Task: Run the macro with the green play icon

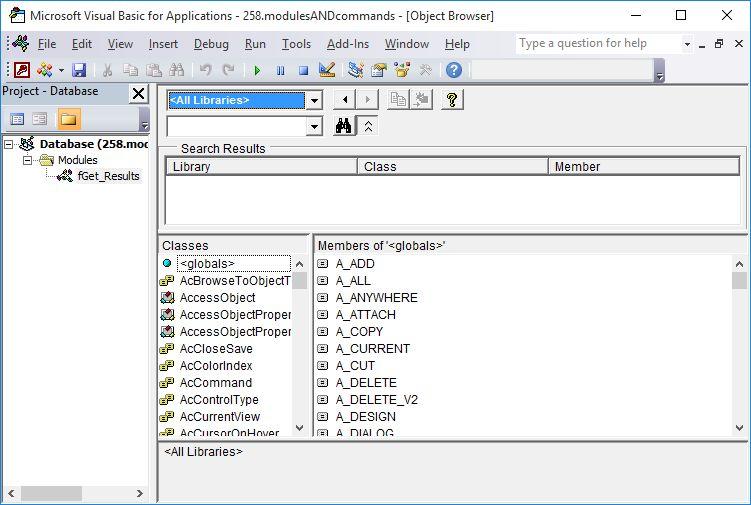Action: coord(257,70)
